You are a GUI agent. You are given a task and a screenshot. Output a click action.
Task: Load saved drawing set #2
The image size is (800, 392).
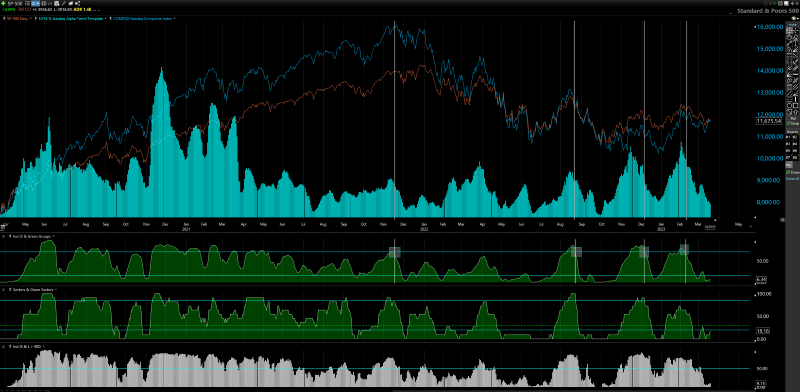tap(795, 137)
